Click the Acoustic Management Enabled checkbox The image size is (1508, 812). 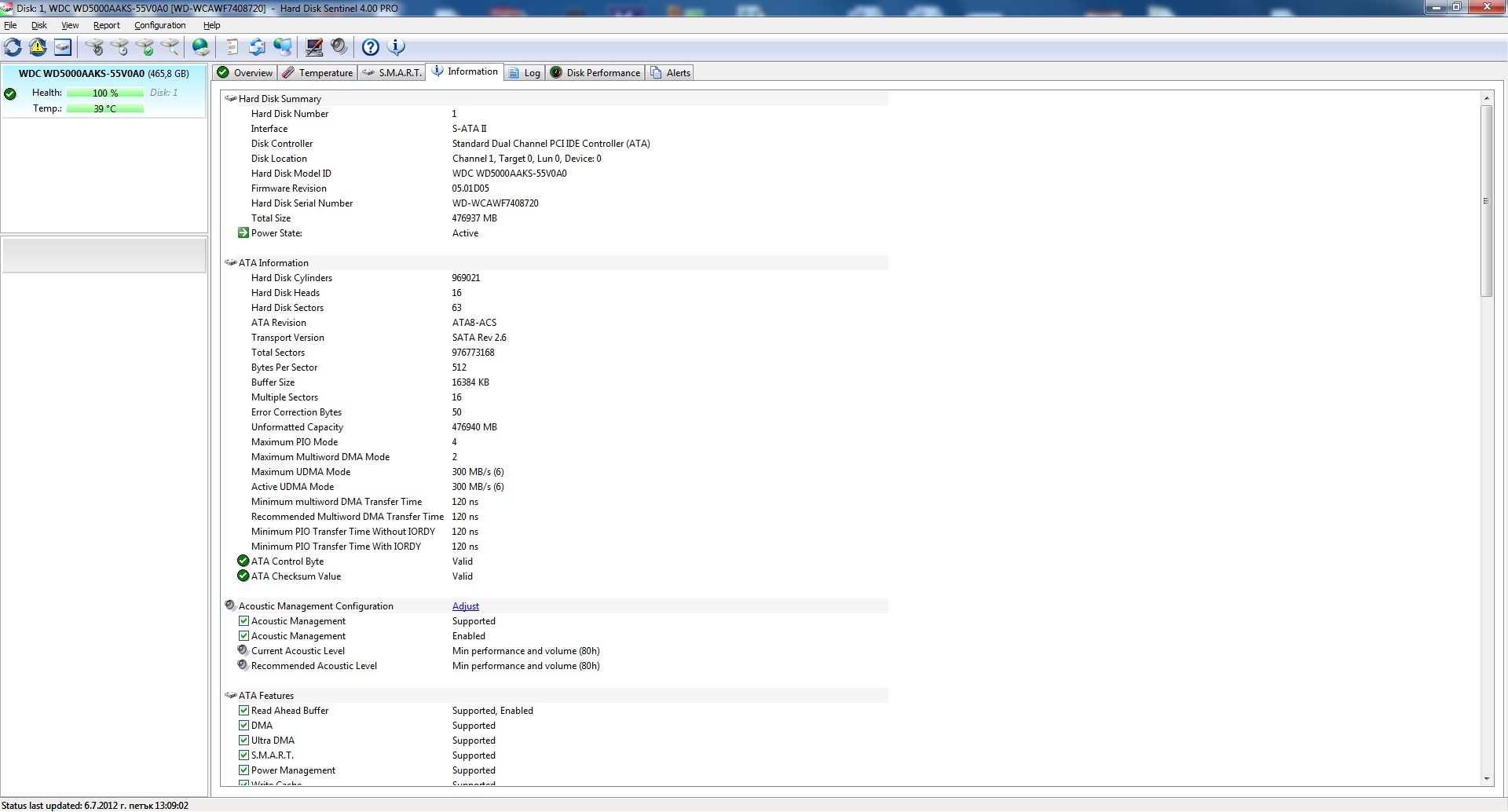[x=243, y=635]
